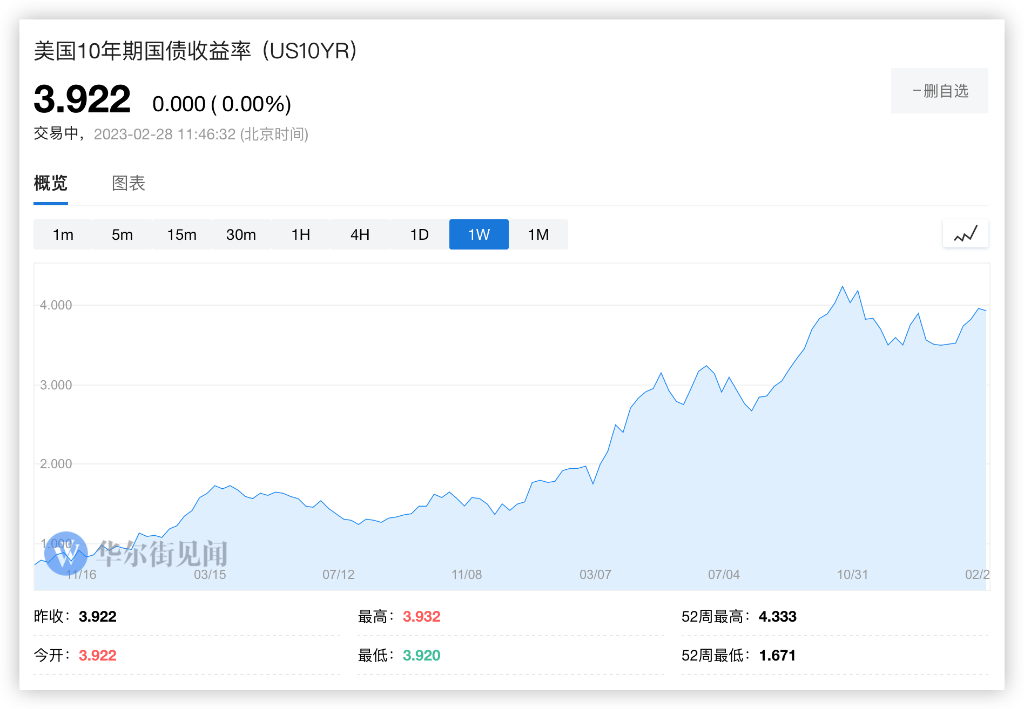Click the current yield value 3.922
This screenshot has width=1024, height=709.
(82, 99)
